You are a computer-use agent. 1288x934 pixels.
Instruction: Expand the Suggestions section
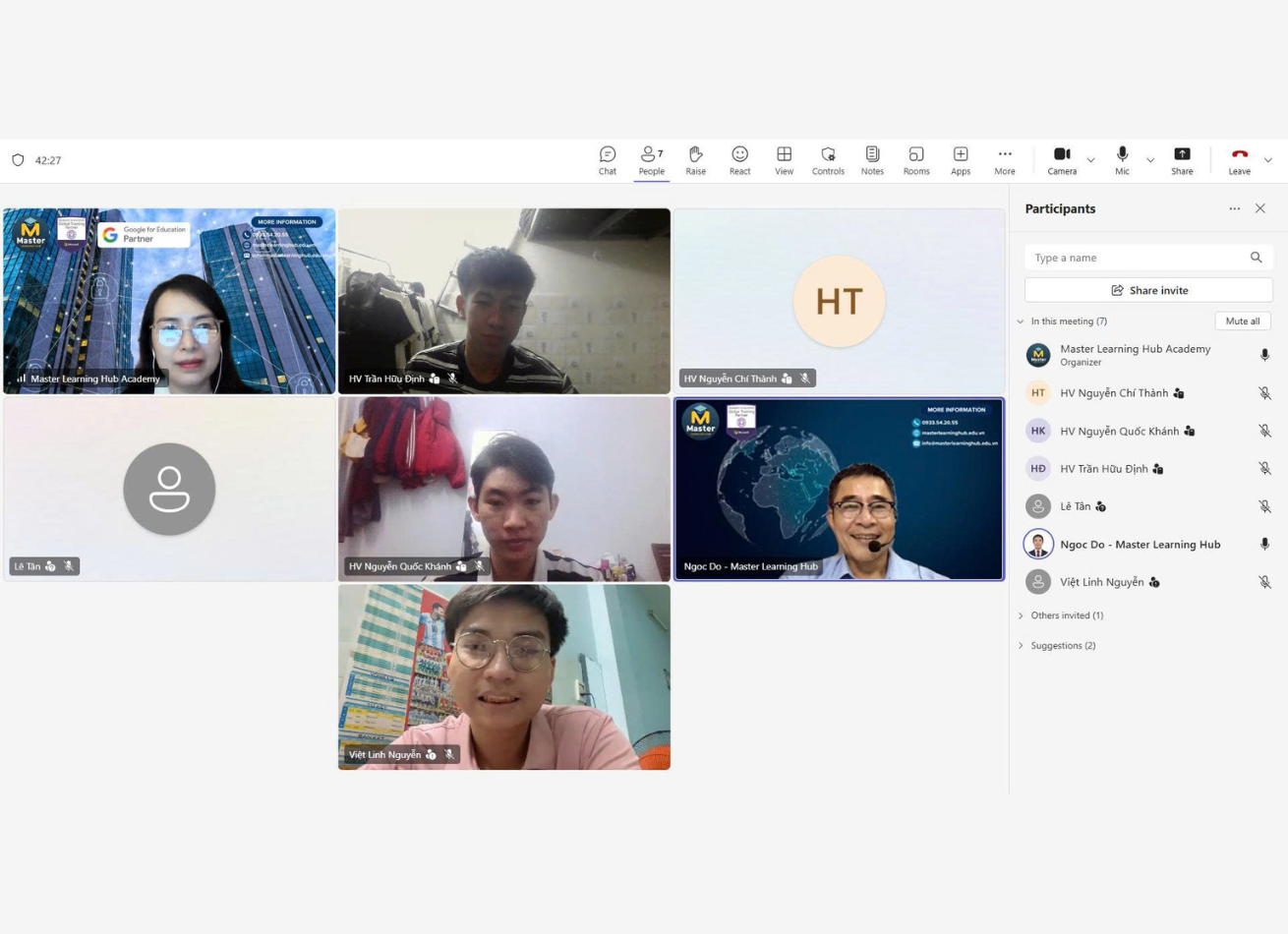pyautogui.click(x=1062, y=646)
